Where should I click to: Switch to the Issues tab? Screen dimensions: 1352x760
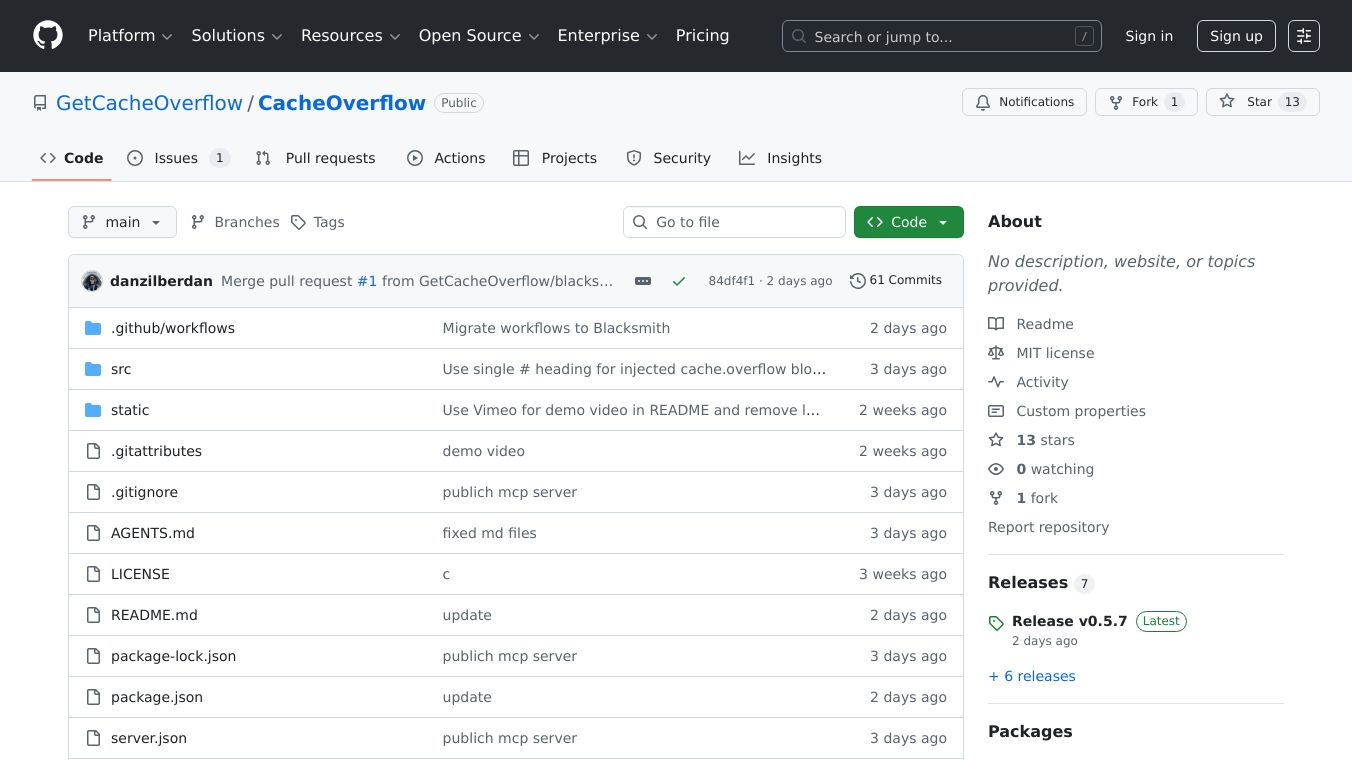(177, 158)
